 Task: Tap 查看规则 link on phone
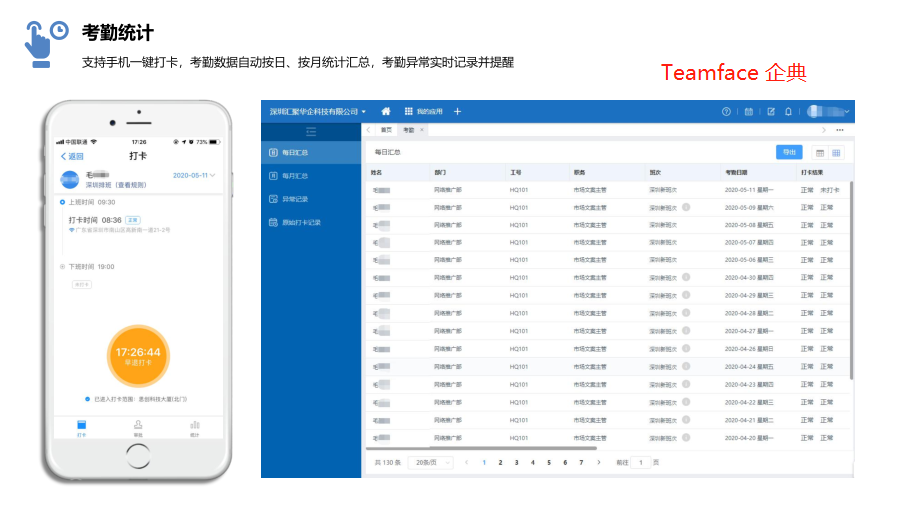[131, 185]
